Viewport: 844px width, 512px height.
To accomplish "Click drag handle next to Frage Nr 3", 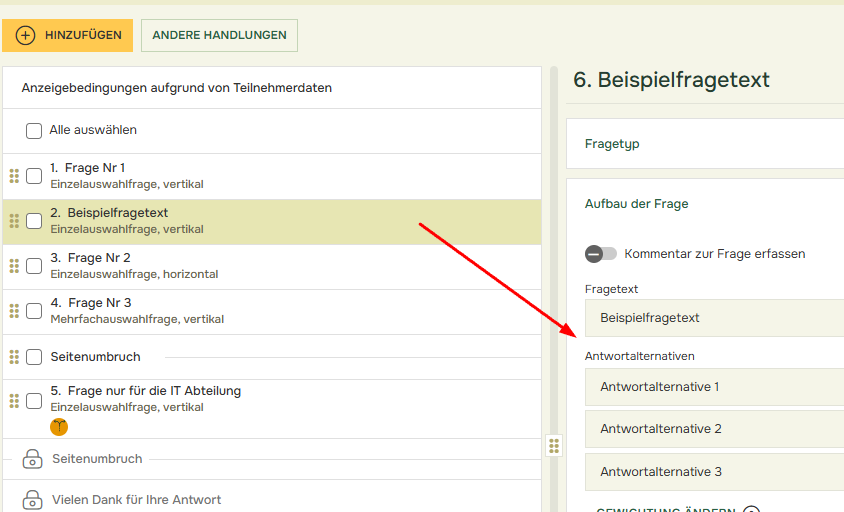I will 14,311.
